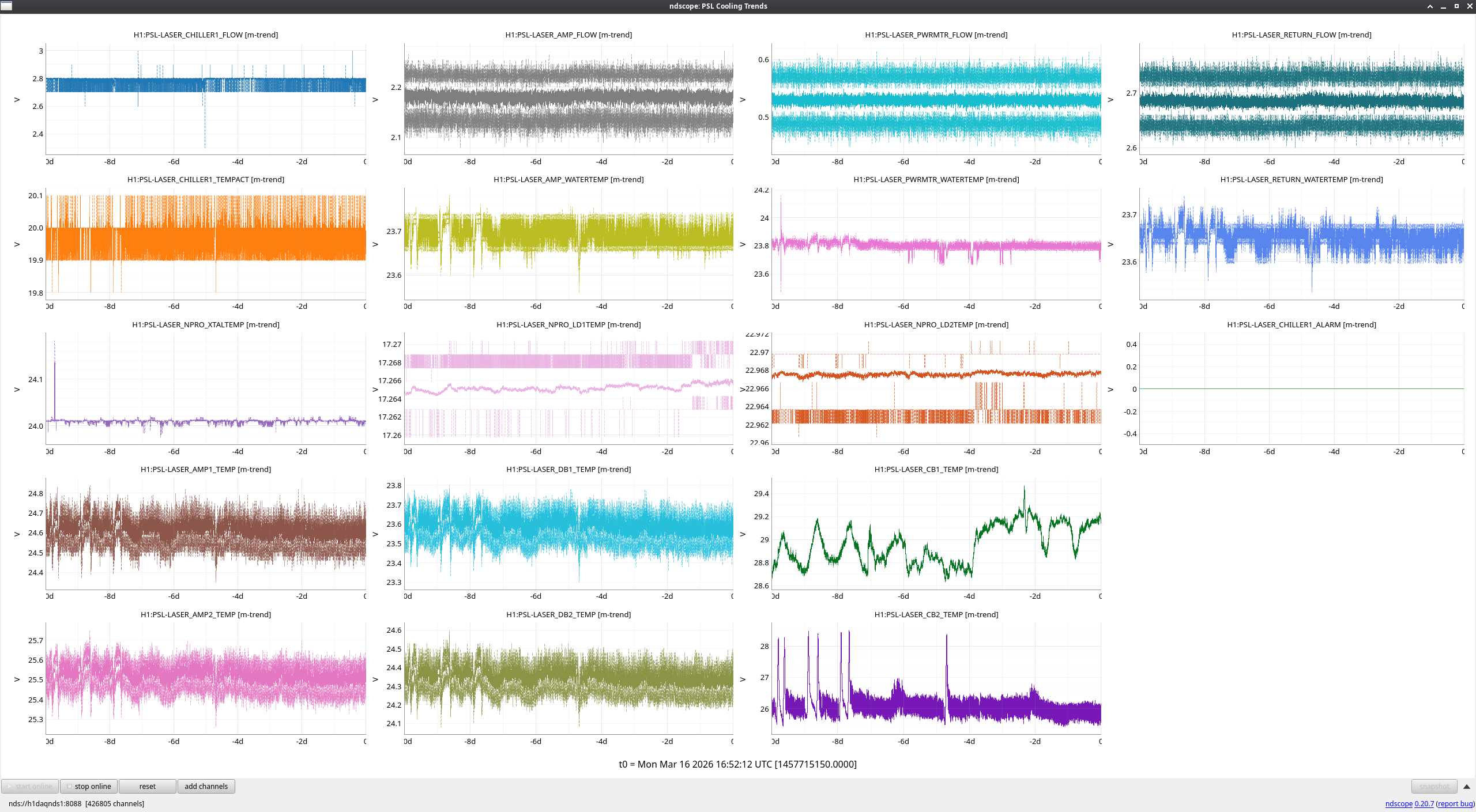Click the CHILLER1_ALARM green trace plot

coord(1301,388)
